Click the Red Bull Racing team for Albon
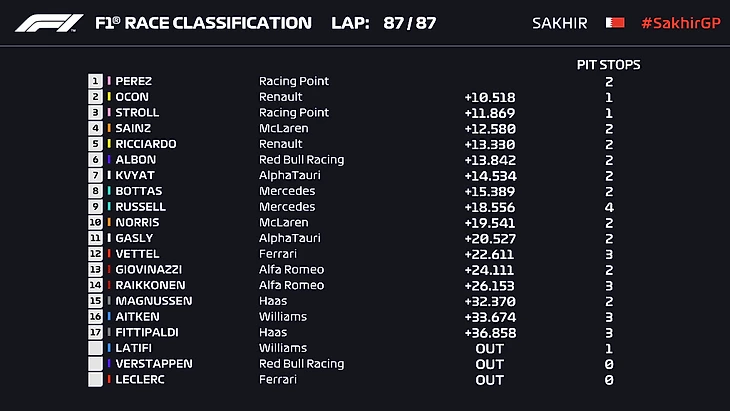The height and width of the screenshot is (411, 730). 301,160
